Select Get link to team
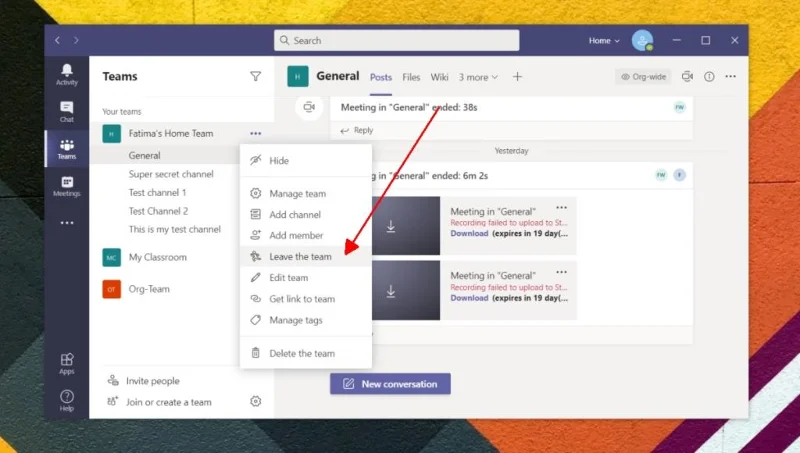 306,299
